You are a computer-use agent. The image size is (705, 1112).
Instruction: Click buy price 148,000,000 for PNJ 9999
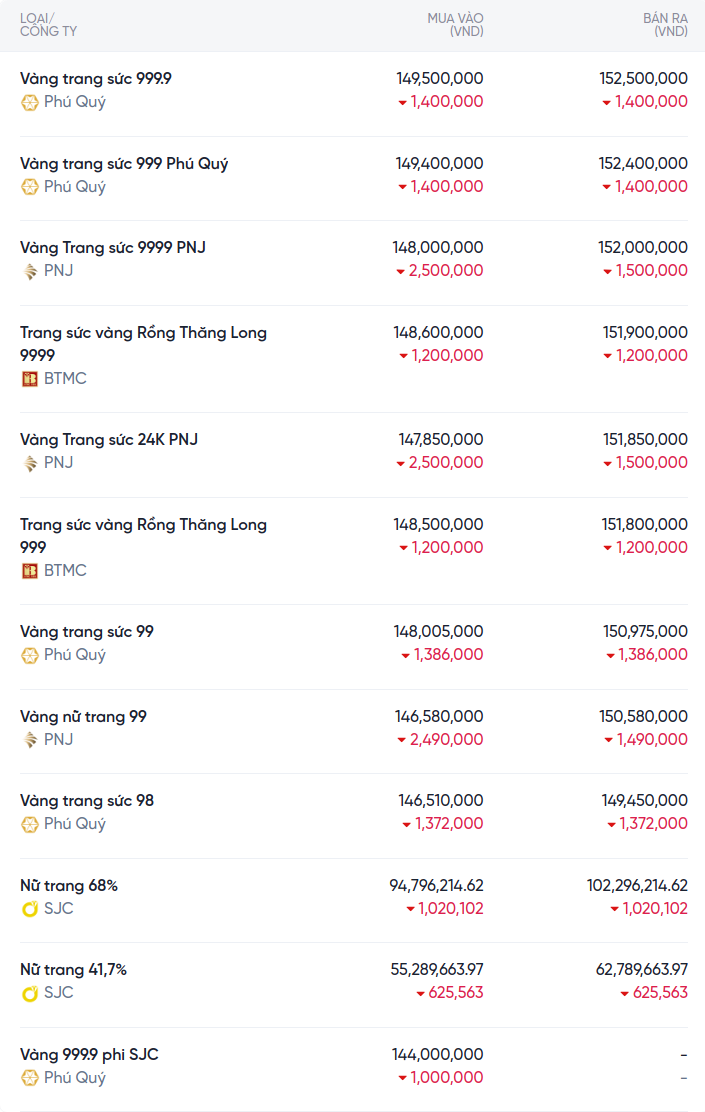[x=438, y=248]
